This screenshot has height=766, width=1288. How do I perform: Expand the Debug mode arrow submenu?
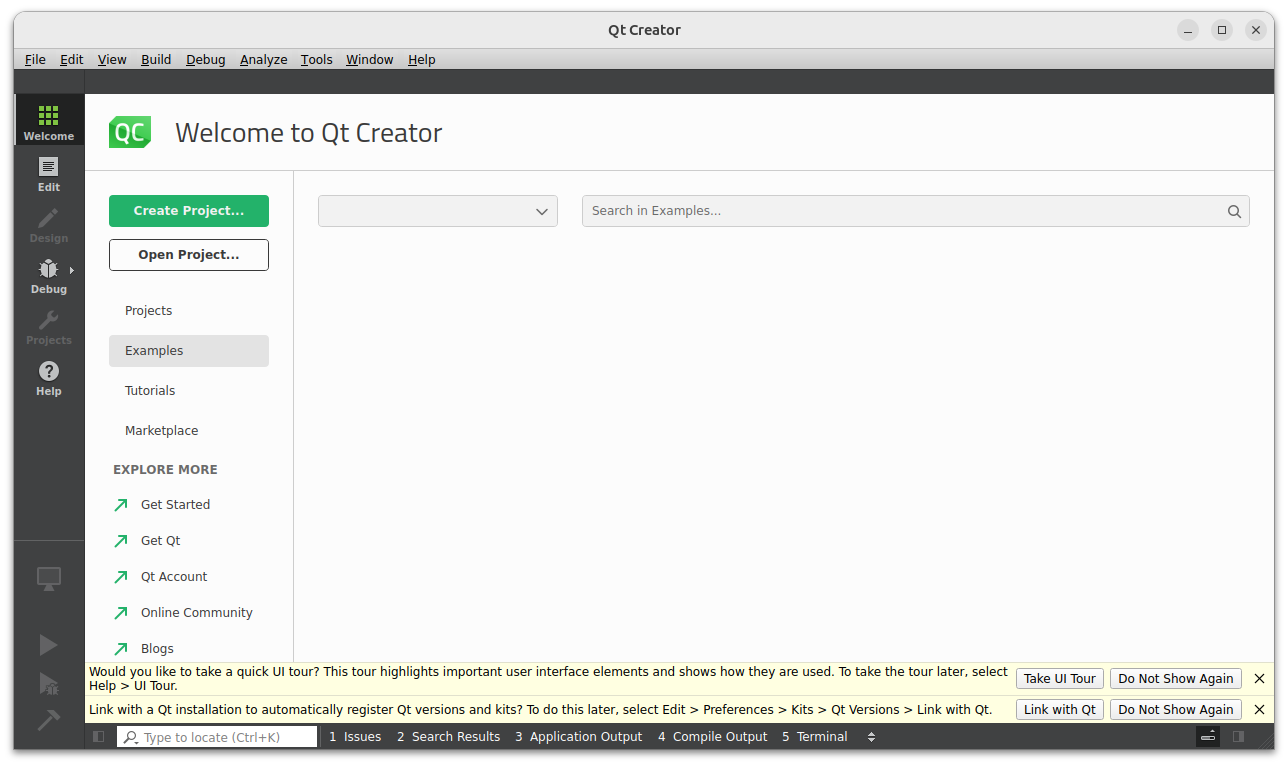pos(72,270)
